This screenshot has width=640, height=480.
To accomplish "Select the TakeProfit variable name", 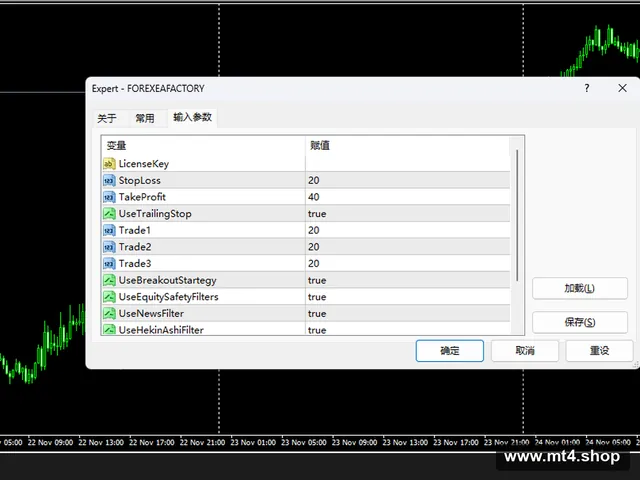I will [x=142, y=197].
